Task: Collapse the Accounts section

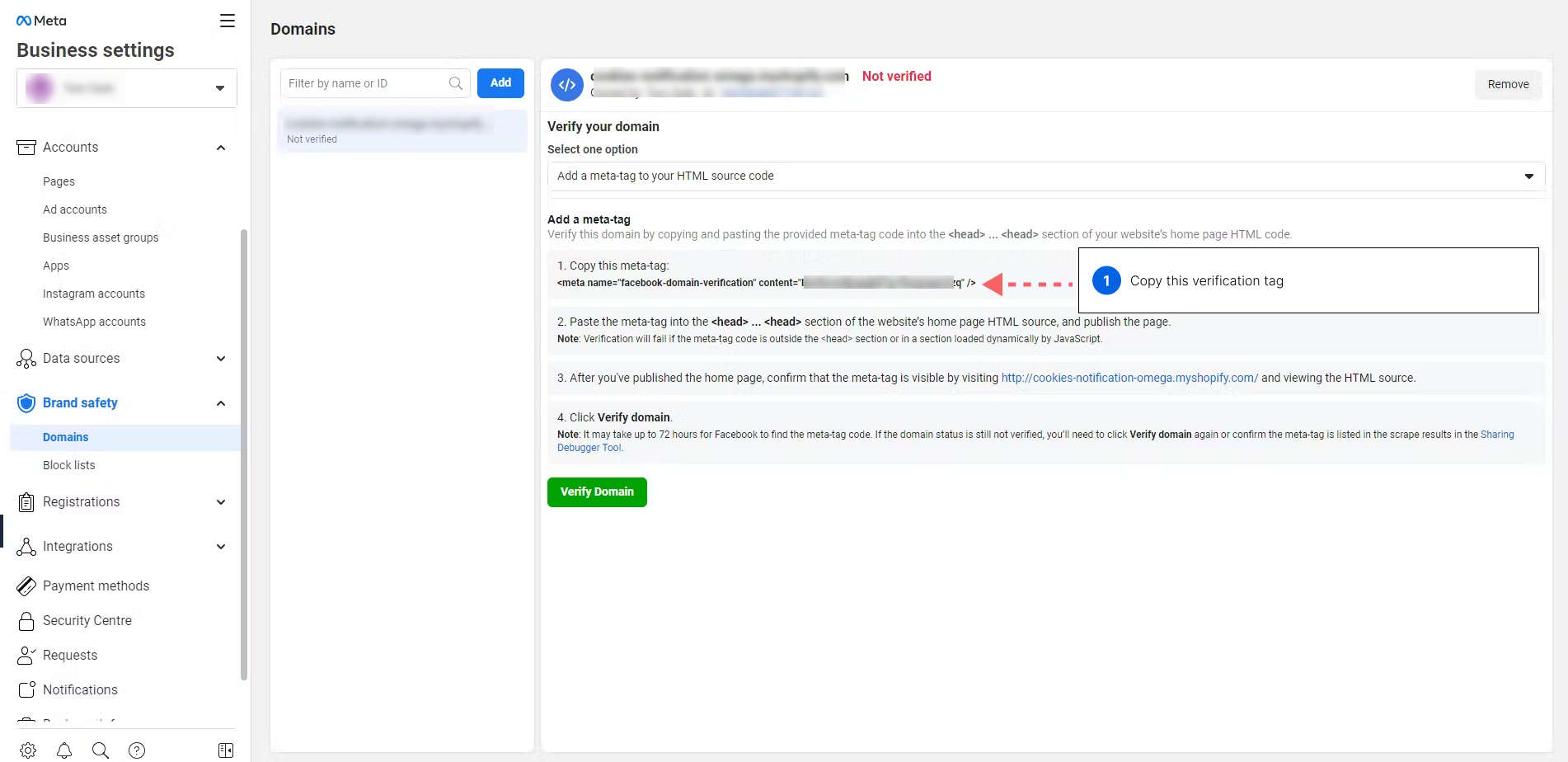Action: coord(221,148)
